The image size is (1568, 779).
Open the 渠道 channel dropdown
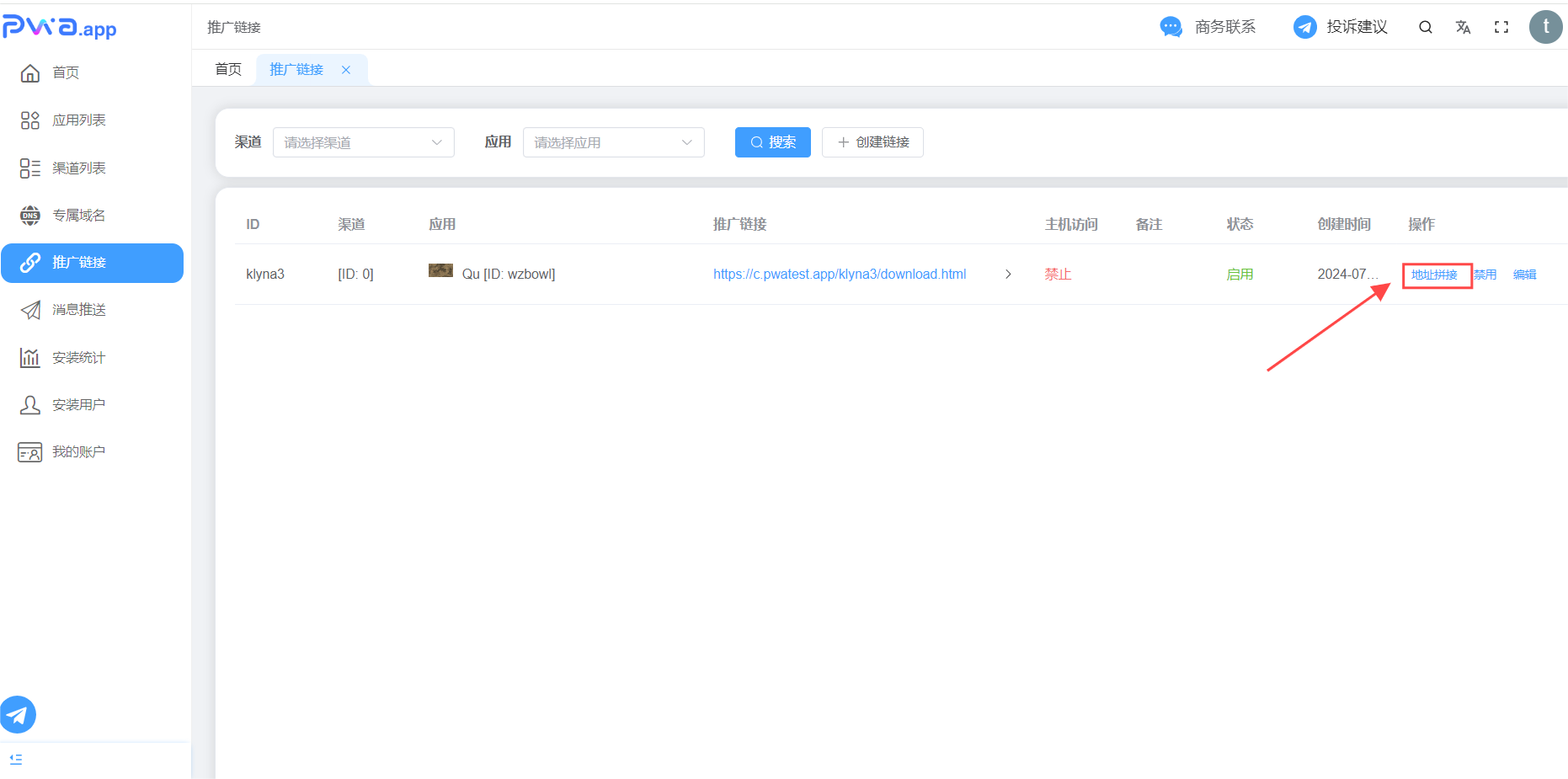pos(363,142)
